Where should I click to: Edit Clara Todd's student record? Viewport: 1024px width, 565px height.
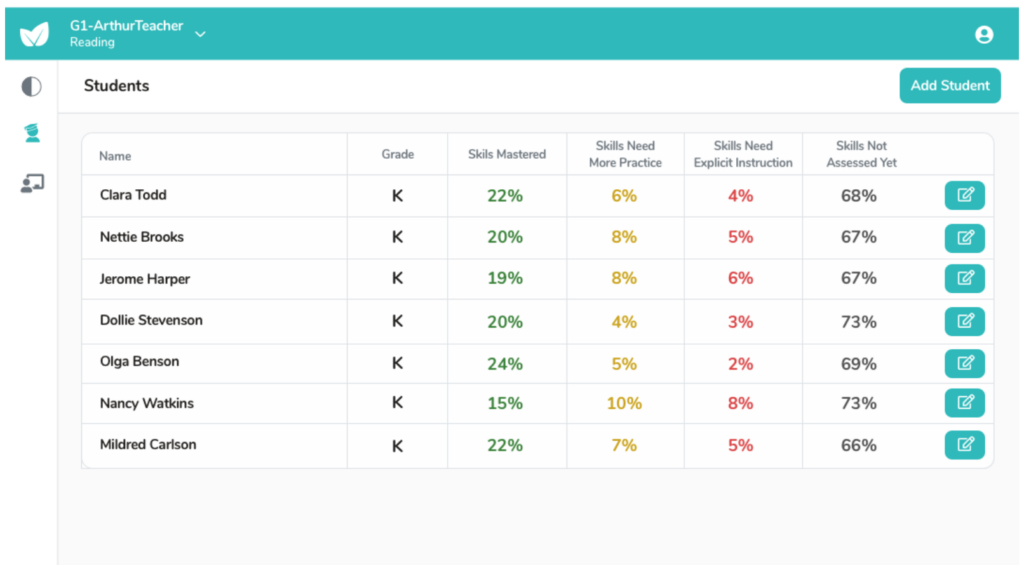click(x=964, y=196)
